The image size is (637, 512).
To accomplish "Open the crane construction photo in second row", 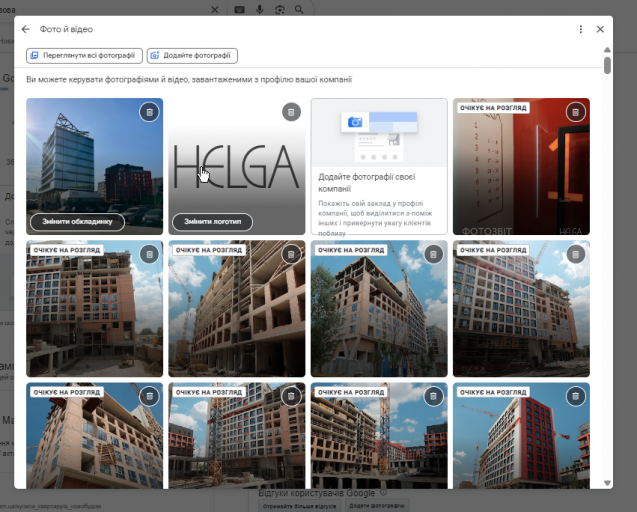I will (237, 309).
